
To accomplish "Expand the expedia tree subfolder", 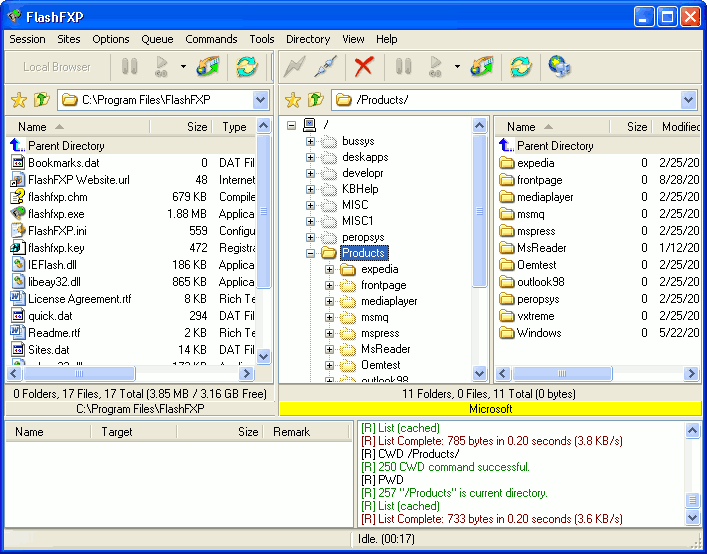I will (x=329, y=270).
